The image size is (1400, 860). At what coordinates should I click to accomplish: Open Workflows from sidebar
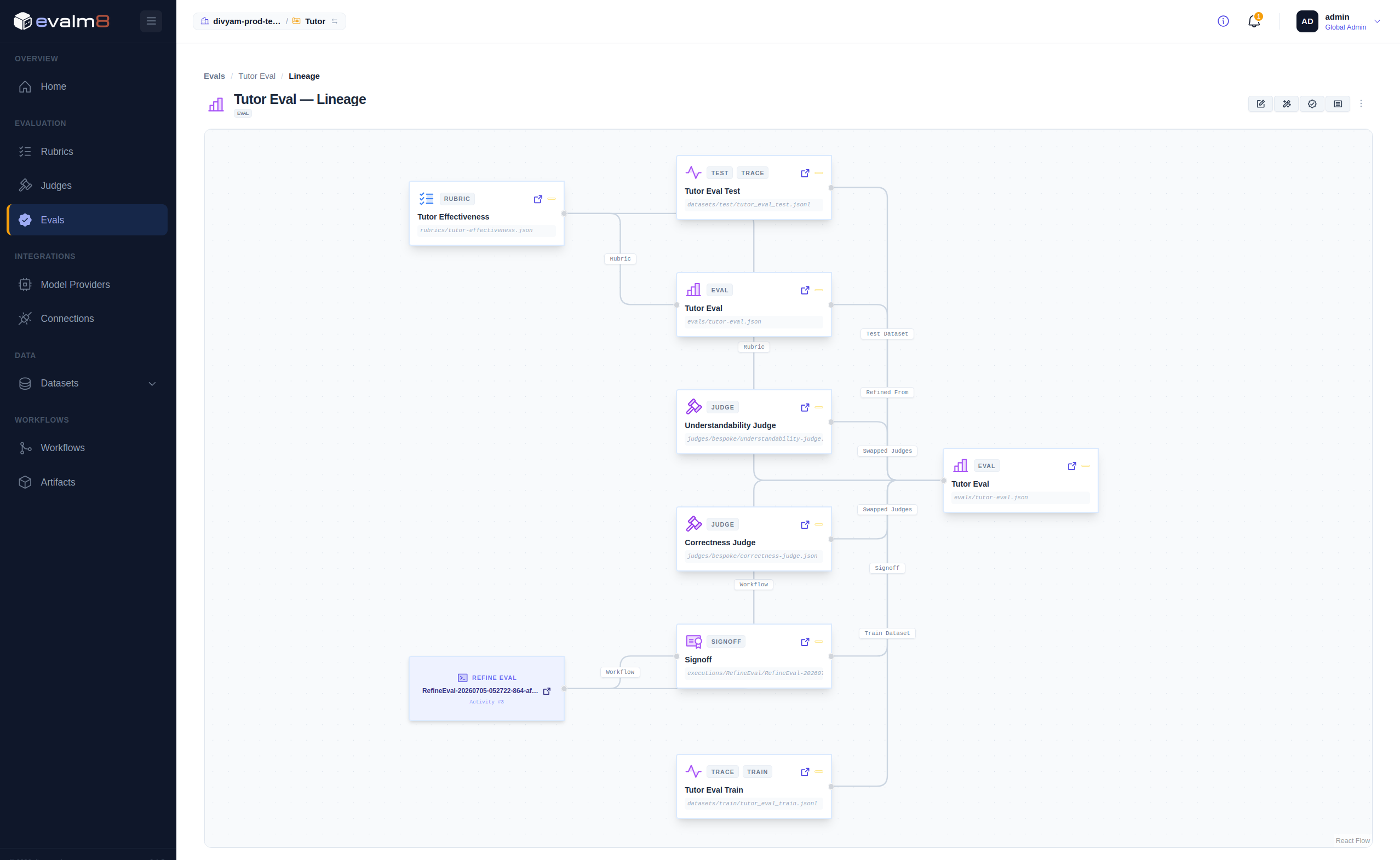pyautogui.click(x=87, y=448)
